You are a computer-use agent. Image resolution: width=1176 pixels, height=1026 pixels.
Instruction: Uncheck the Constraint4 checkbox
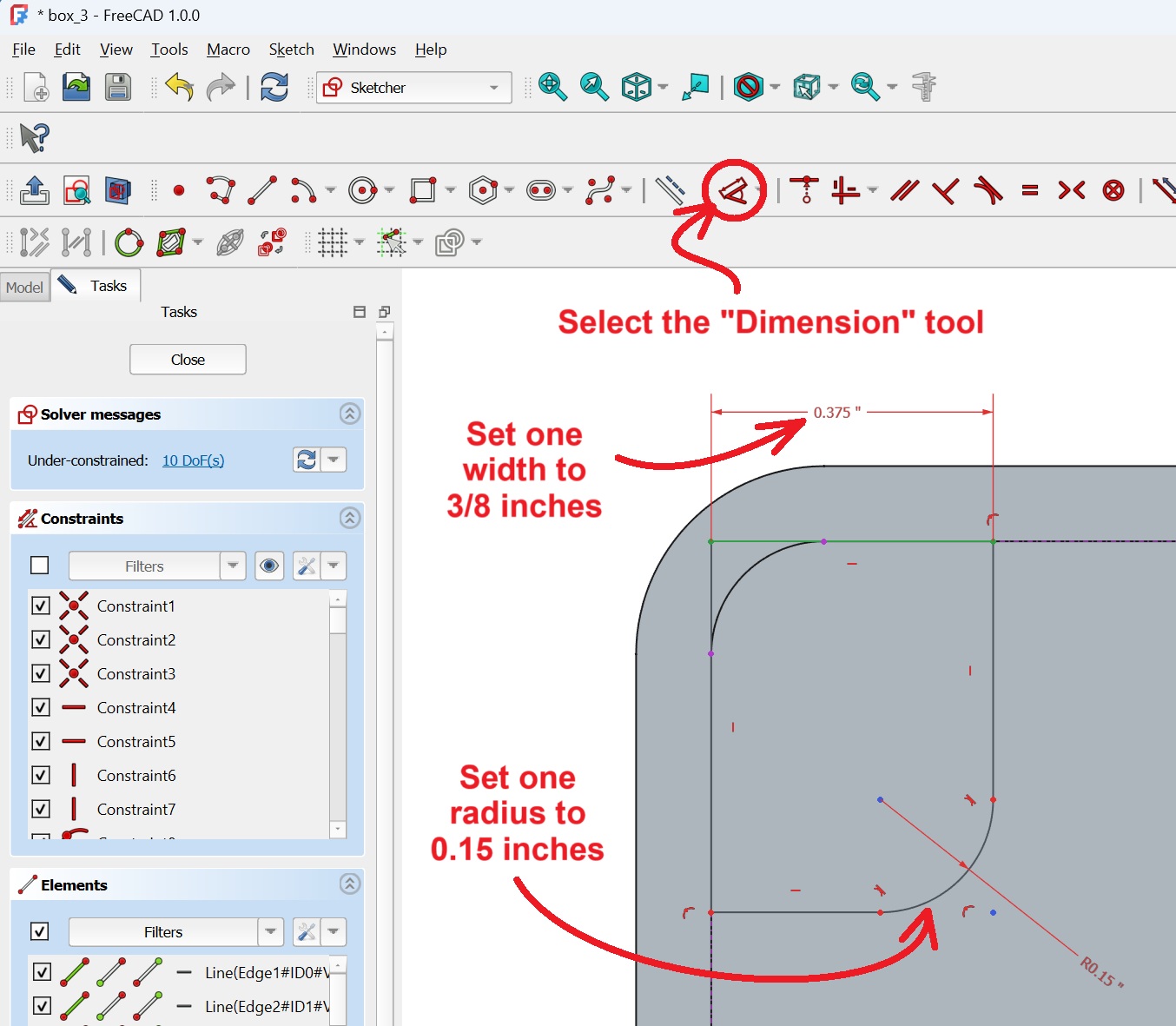41,707
